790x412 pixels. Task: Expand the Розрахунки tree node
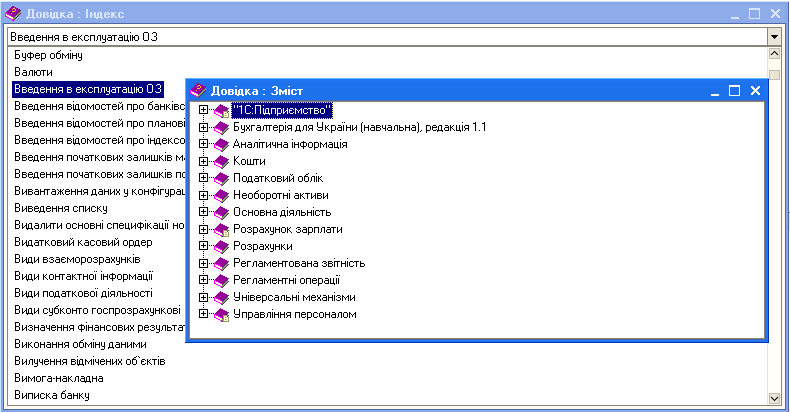coord(203,246)
